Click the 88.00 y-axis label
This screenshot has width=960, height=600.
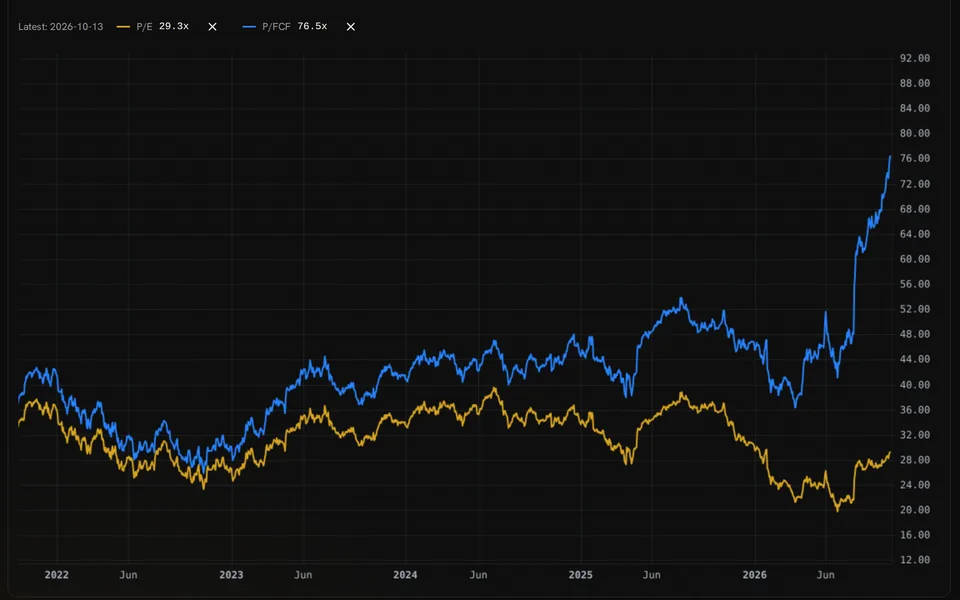tap(915, 83)
